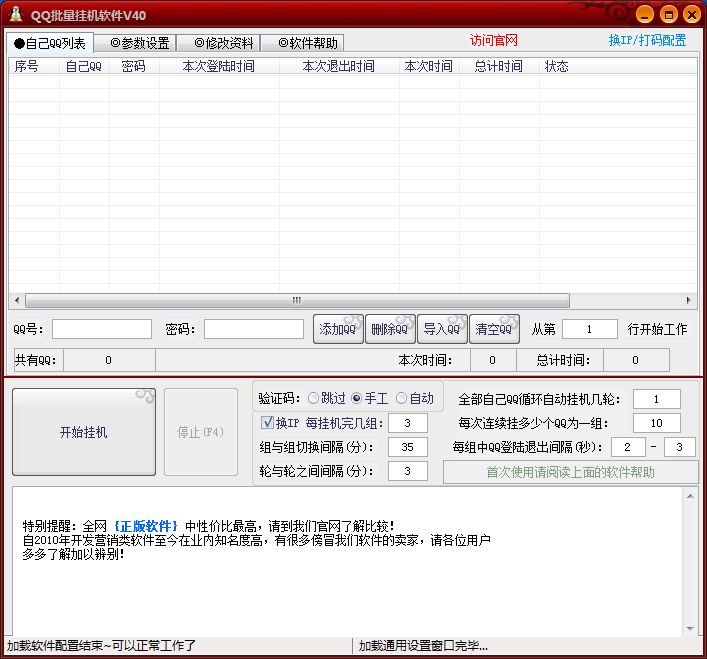Focus the 轮与轮之间间隔(分) field

click(408, 471)
